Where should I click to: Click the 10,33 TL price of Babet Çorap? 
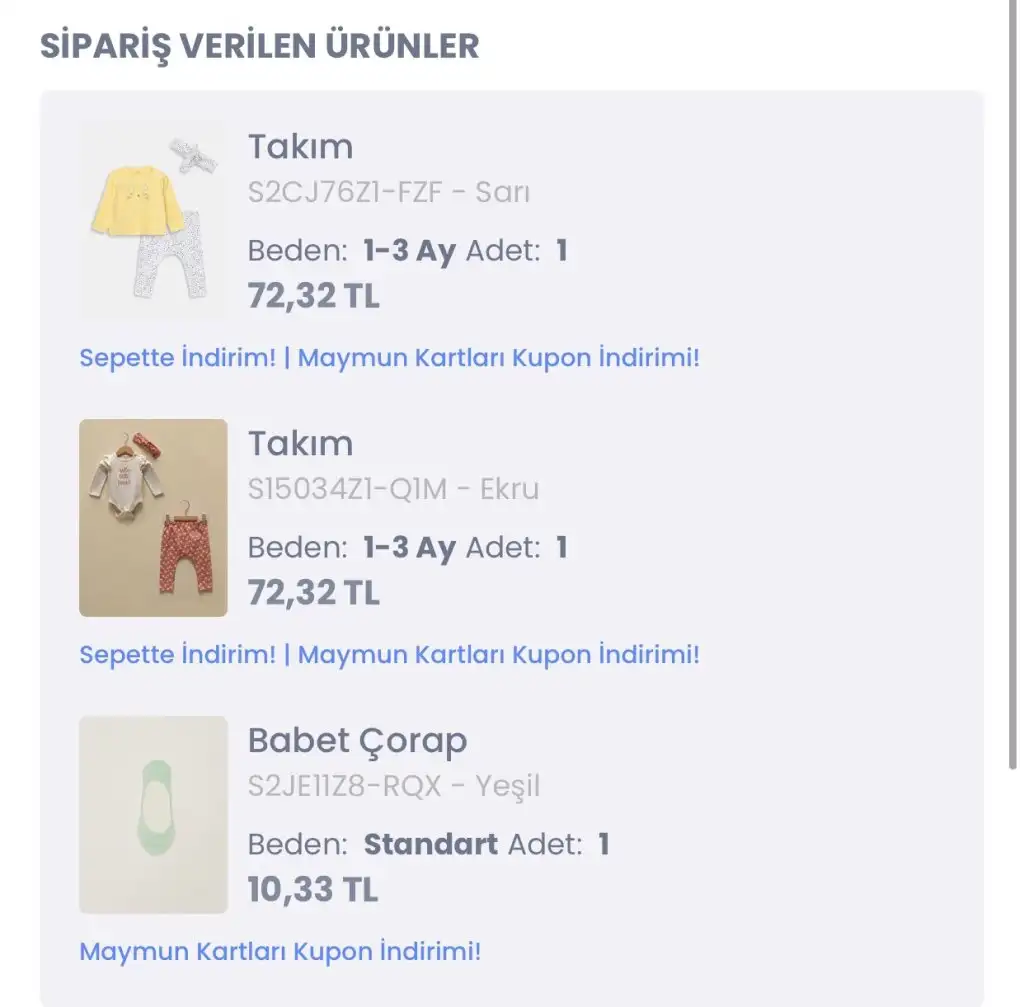point(313,889)
